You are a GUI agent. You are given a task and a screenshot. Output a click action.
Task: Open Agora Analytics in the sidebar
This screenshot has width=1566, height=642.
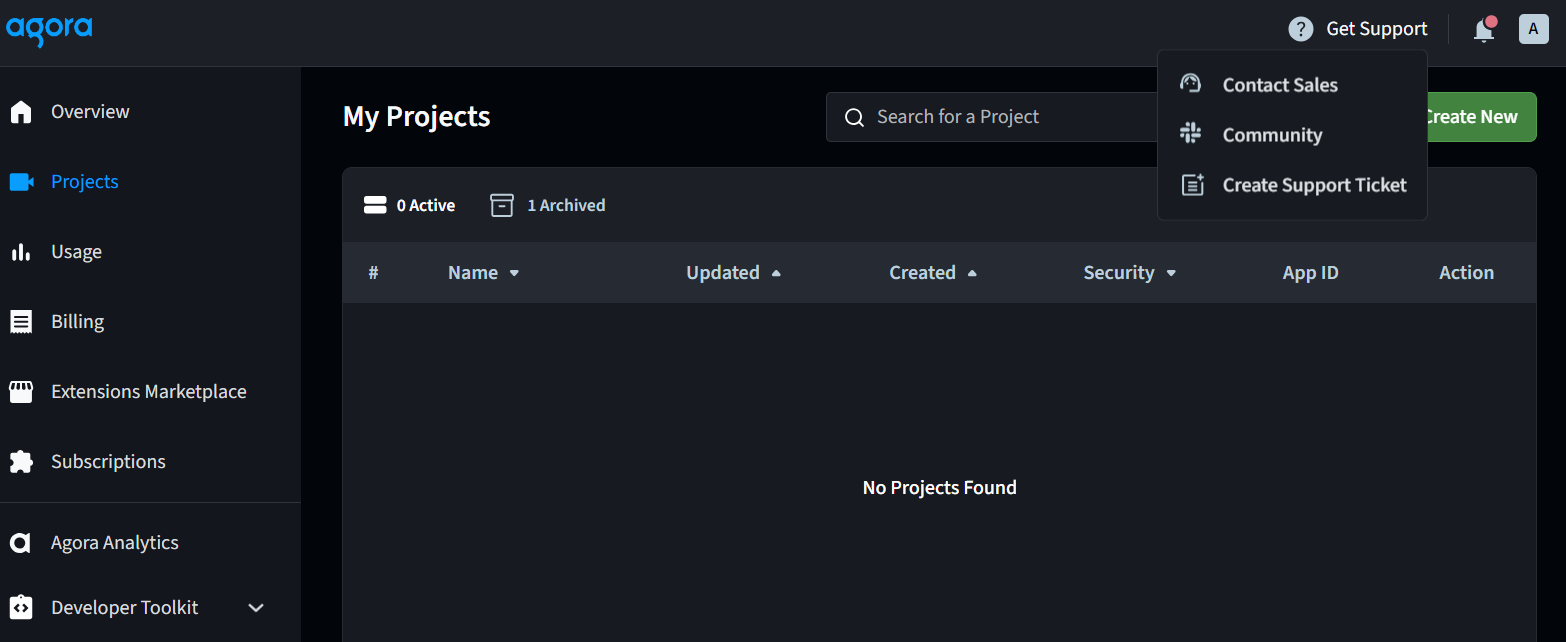[x=150, y=543]
